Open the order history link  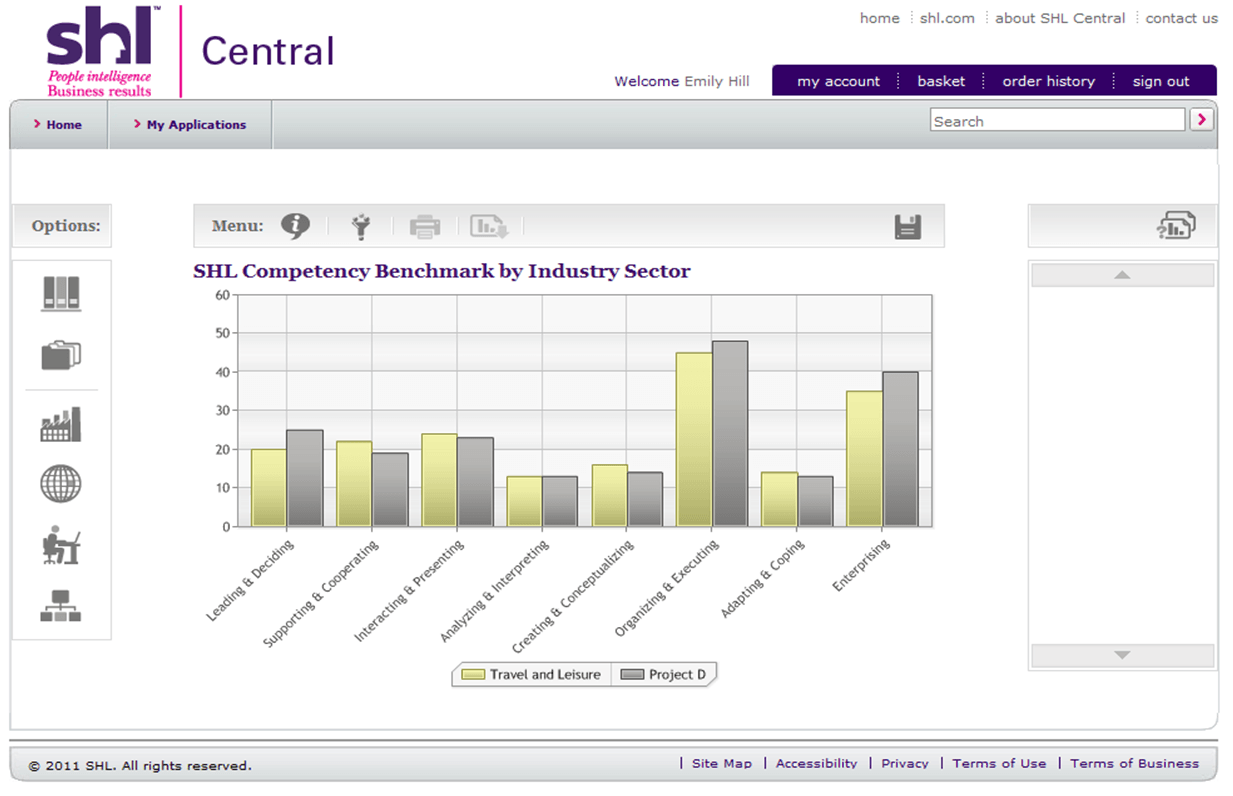click(x=1048, y=82)
